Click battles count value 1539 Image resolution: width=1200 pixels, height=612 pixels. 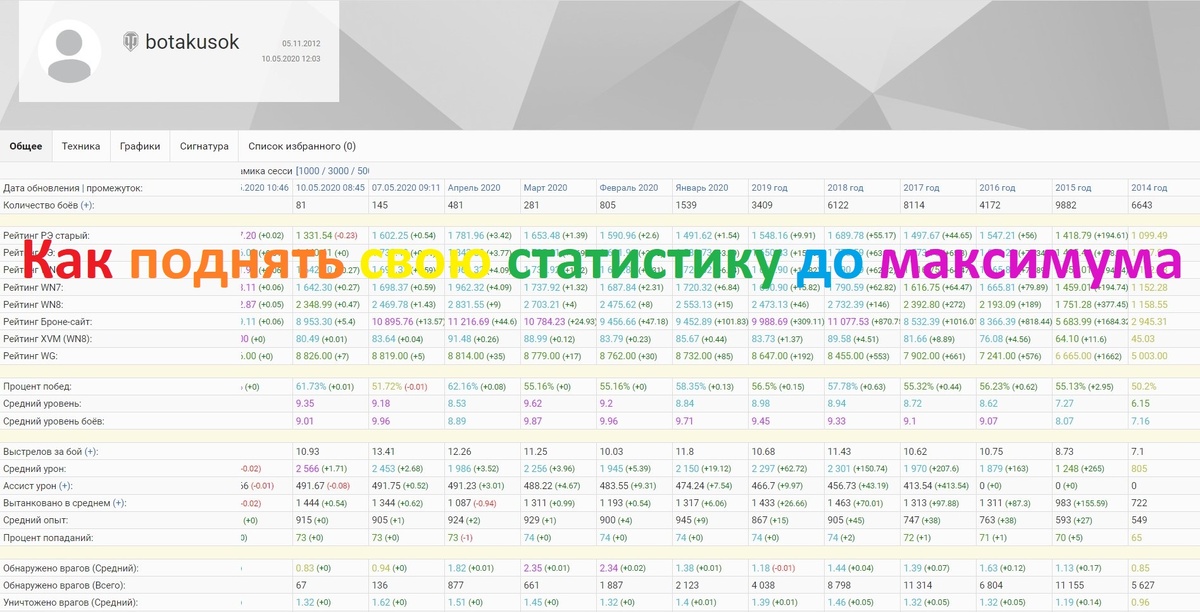tap(688, 205)
